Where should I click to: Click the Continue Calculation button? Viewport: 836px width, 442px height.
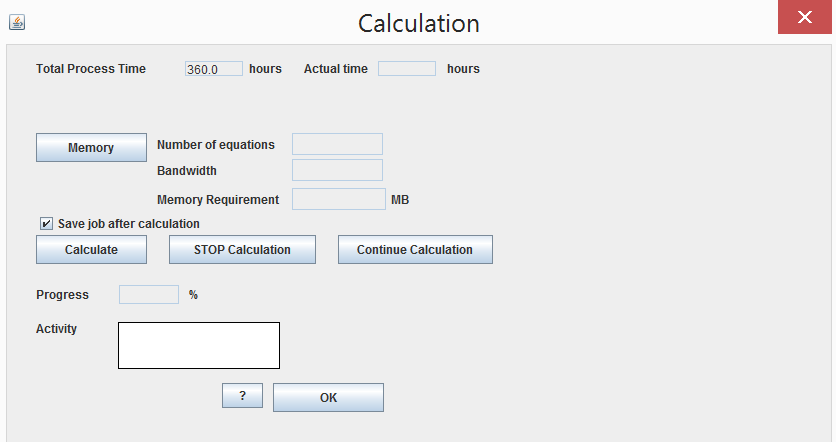point(415,250)
